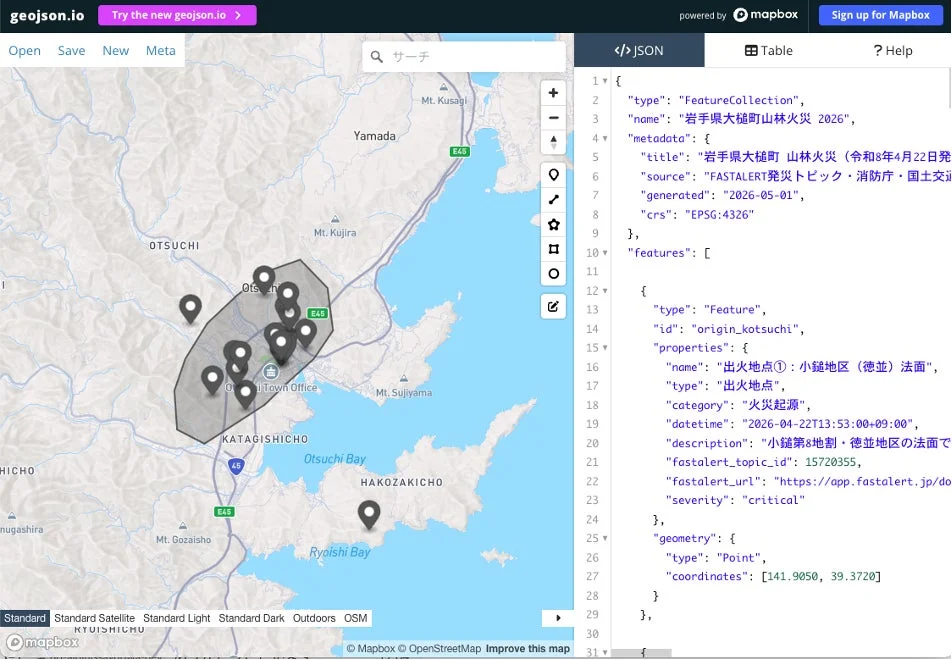Click Try the new geojson.io button
This screenshot has width=952, height=660.
tap(177, 15)
